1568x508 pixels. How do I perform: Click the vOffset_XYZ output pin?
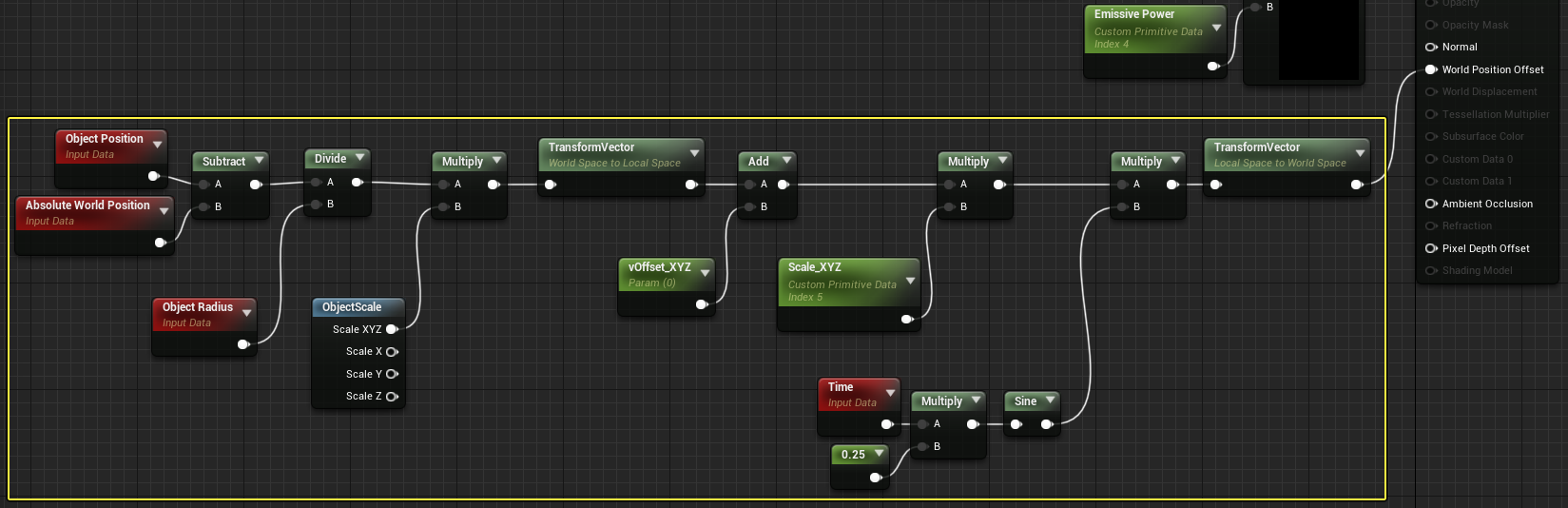click(702, 304)
